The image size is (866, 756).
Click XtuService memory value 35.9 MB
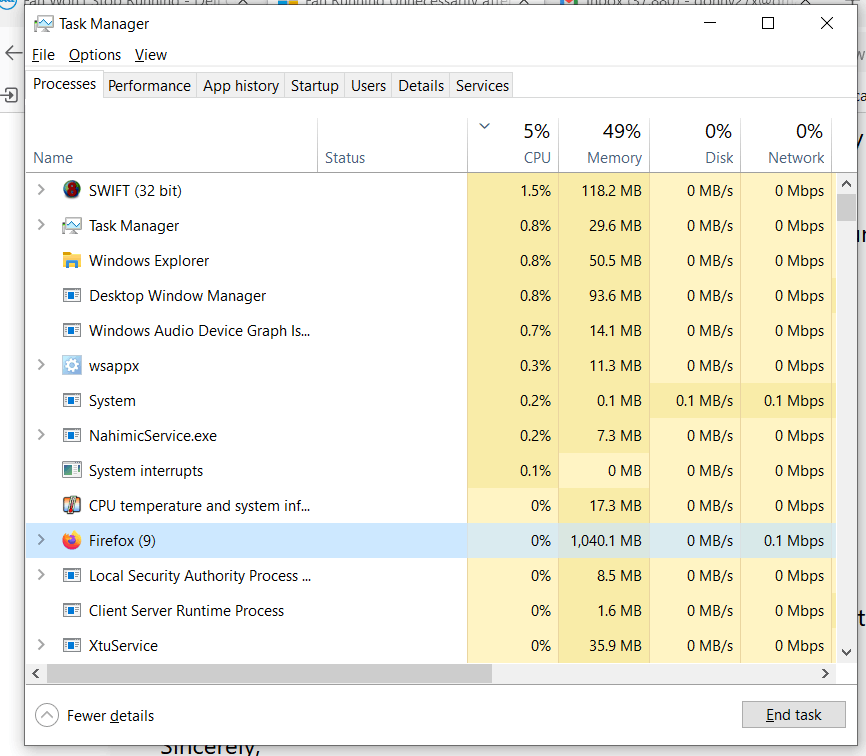615,646
